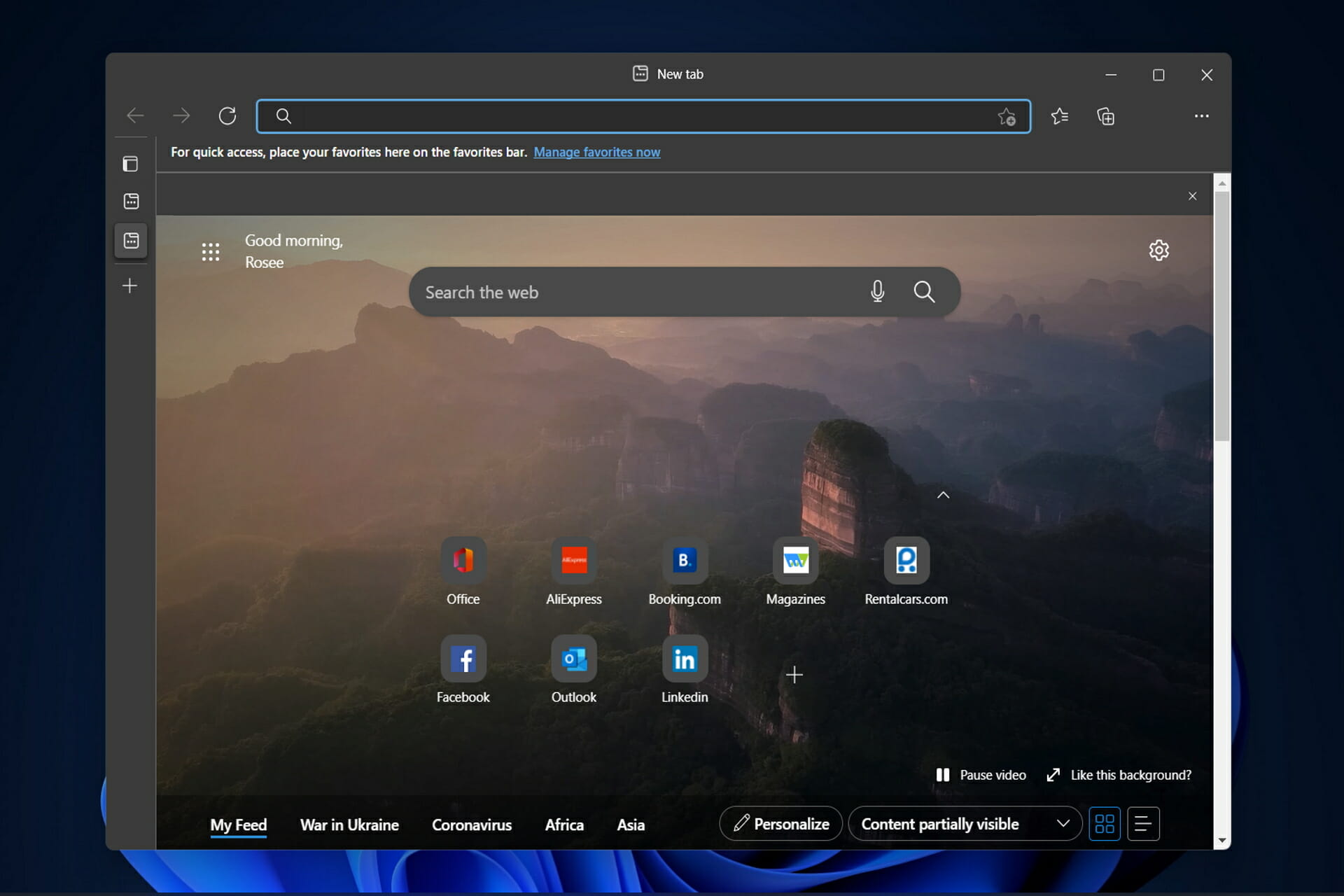Click the scrollbar up arrow
Screen dimensions: 1344x896
(x=1222, y=183)
